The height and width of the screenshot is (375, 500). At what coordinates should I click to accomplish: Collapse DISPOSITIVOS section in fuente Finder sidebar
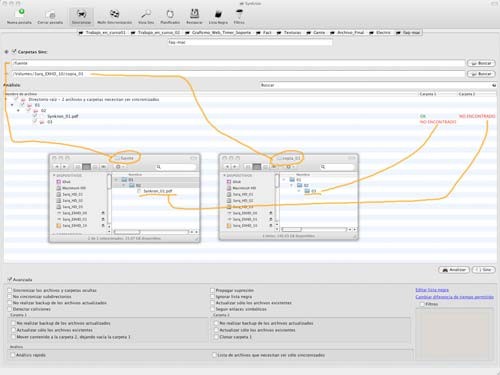tap(54, 175)
